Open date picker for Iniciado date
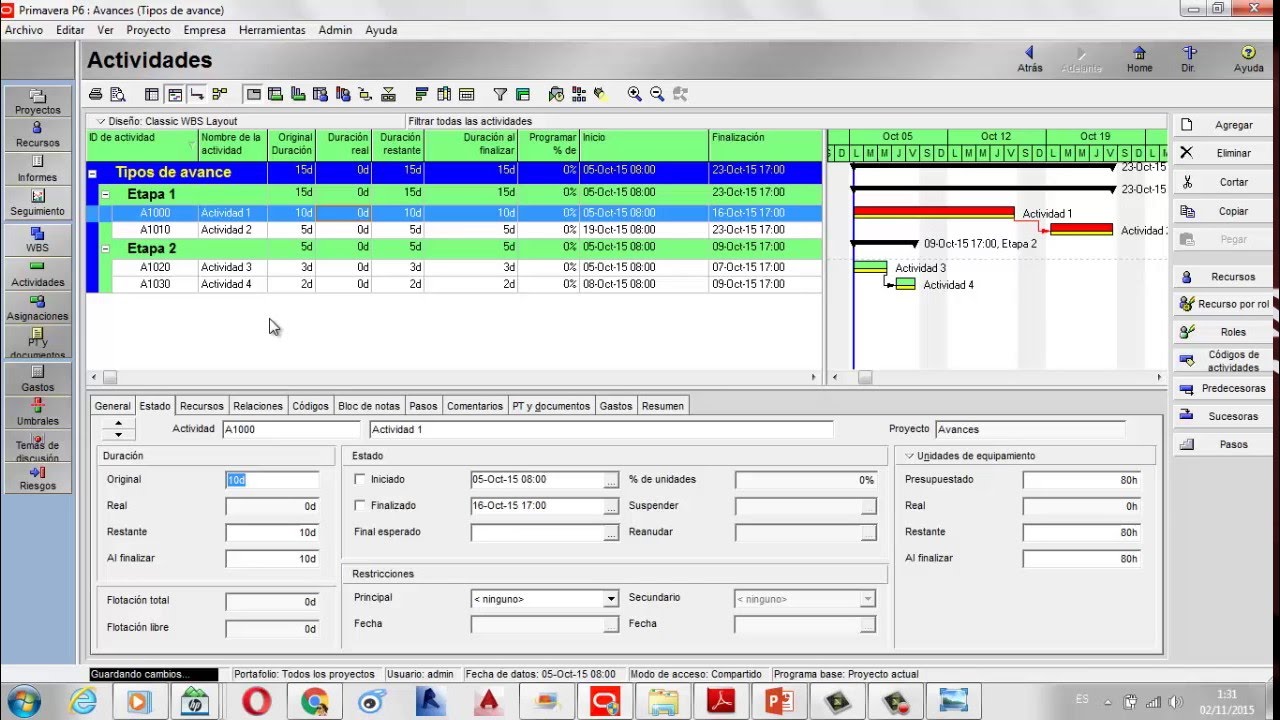Screen dimensions: 1280x720 click(x=610, y=481)
